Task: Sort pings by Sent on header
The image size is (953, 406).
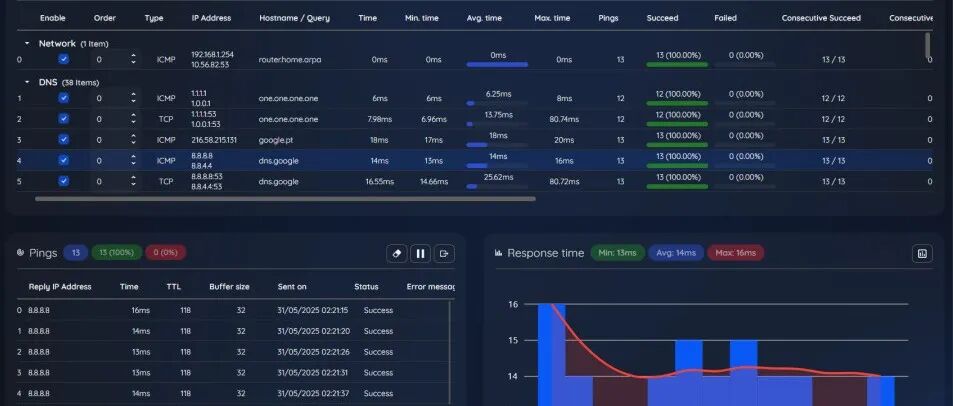Action: coord(292,287)
